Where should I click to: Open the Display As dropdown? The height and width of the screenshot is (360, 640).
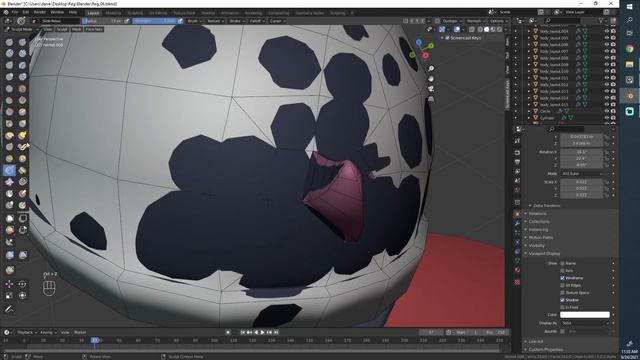coord(585,323)
